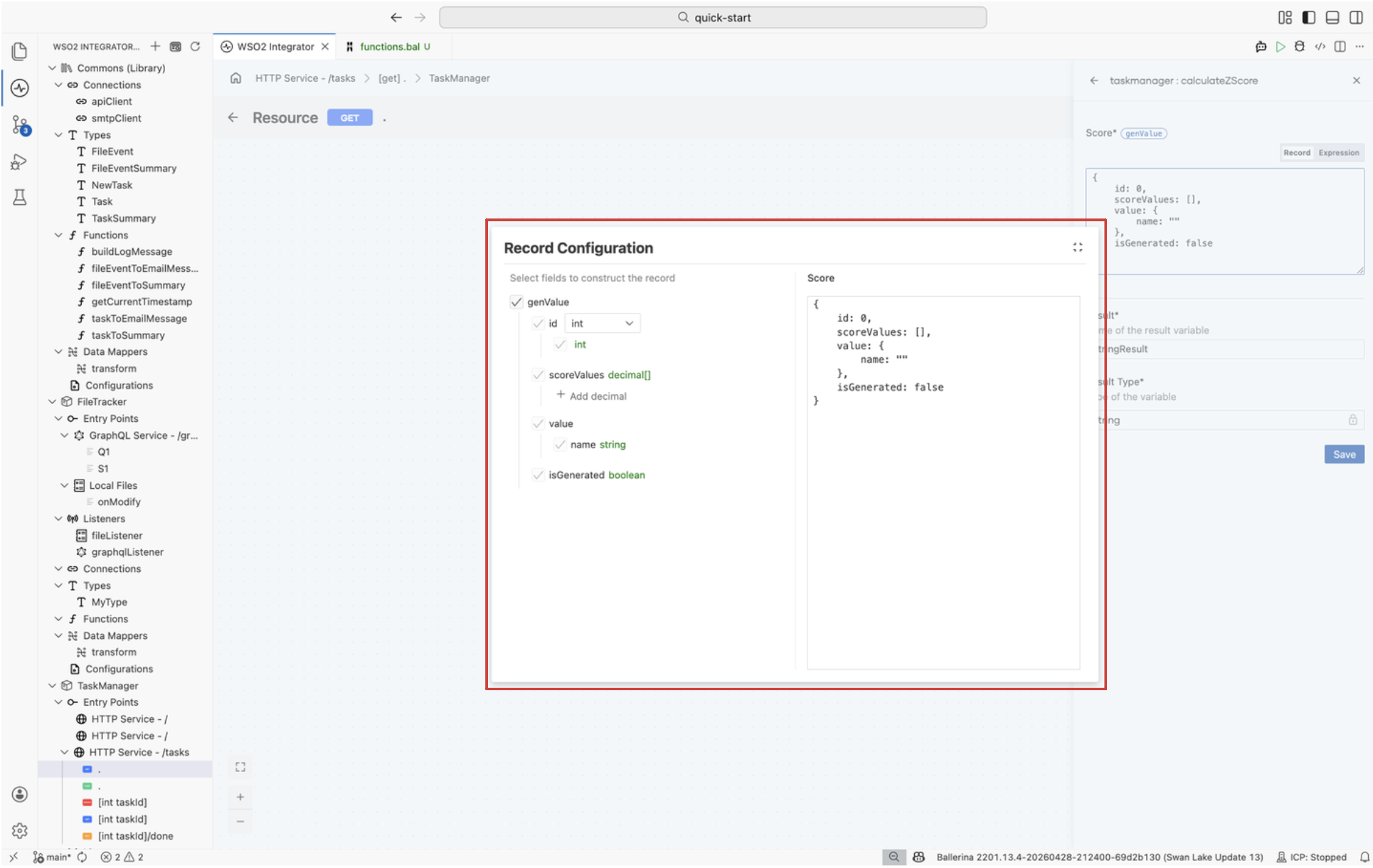Toggle the scoreValues checkbox
The image size is (1373, 868).
(539, 375)
